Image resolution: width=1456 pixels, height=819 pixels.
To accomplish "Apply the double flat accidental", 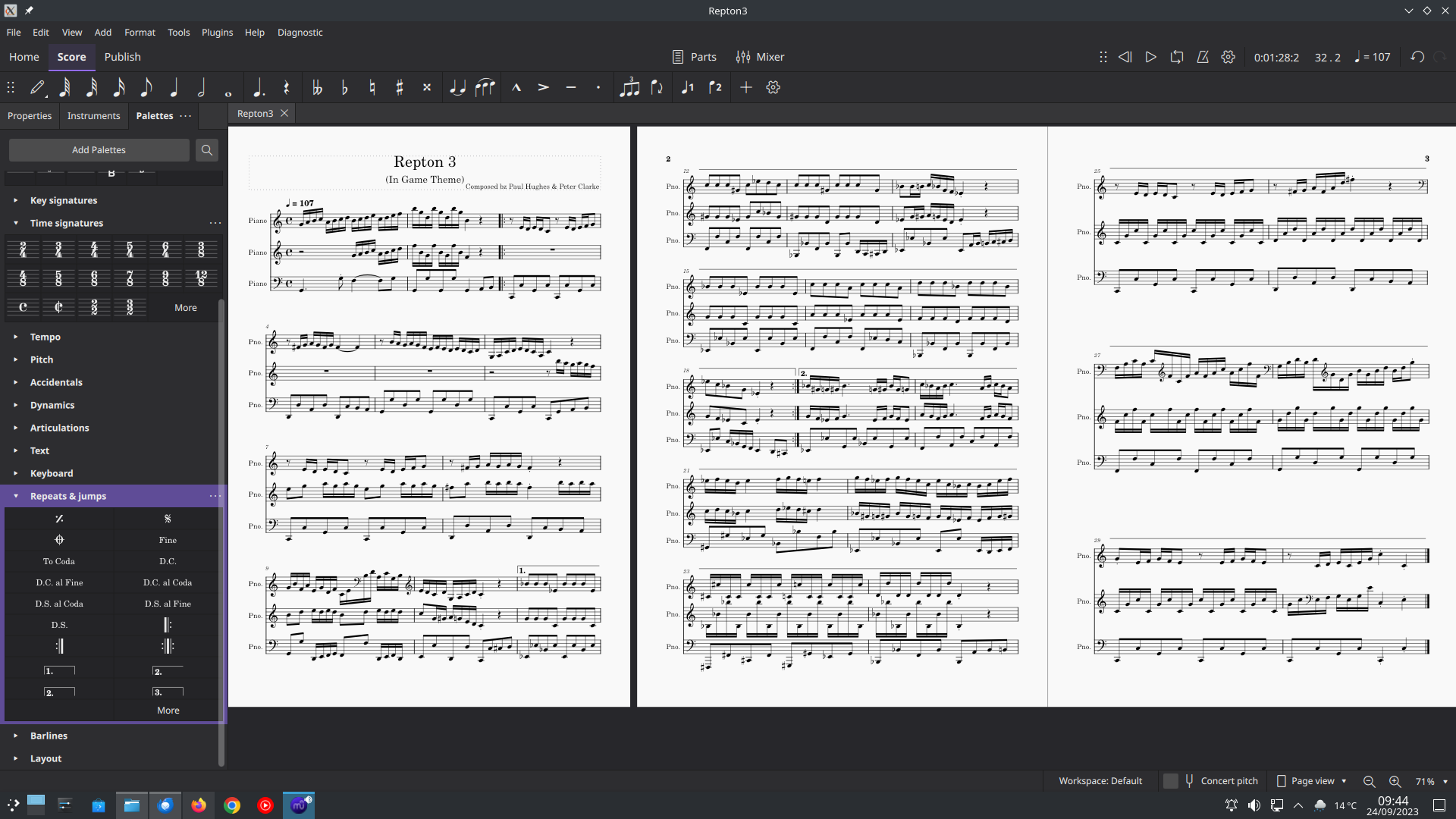I will tap(317, 87).
